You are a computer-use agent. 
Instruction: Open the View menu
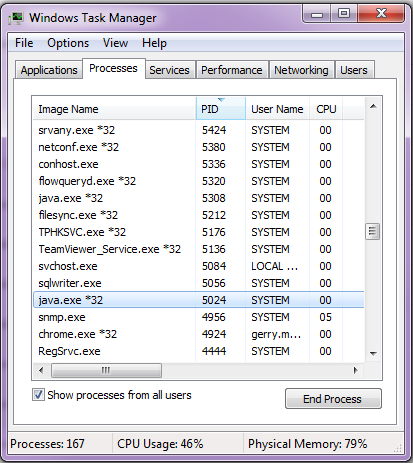point(115,43)
